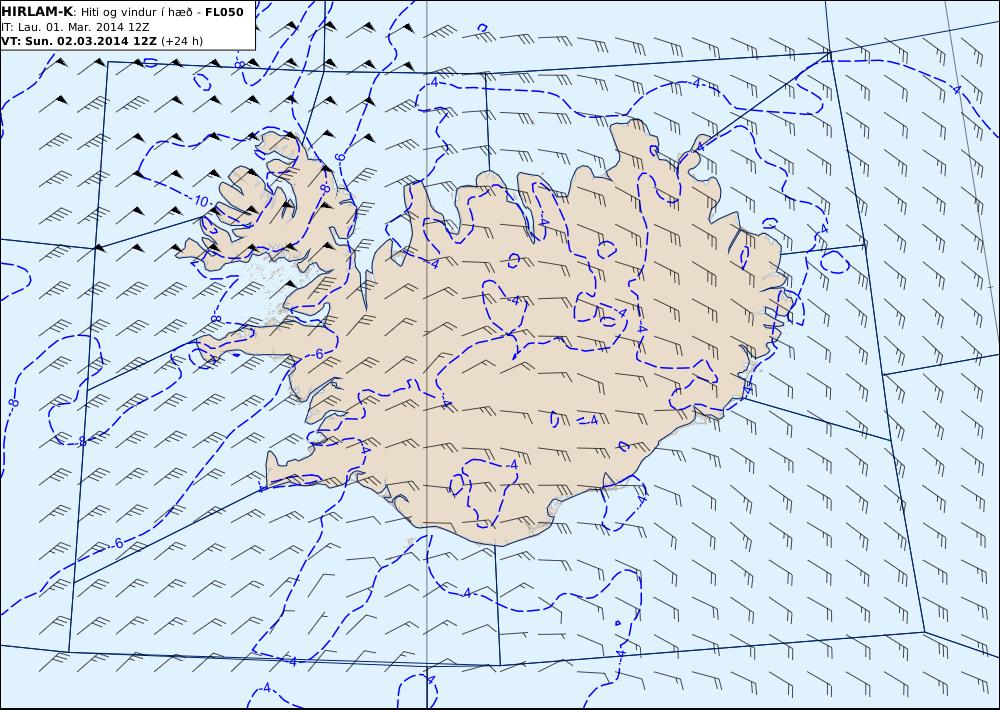Click the '(+24 h)' forecast offset text

click(182, 41)
